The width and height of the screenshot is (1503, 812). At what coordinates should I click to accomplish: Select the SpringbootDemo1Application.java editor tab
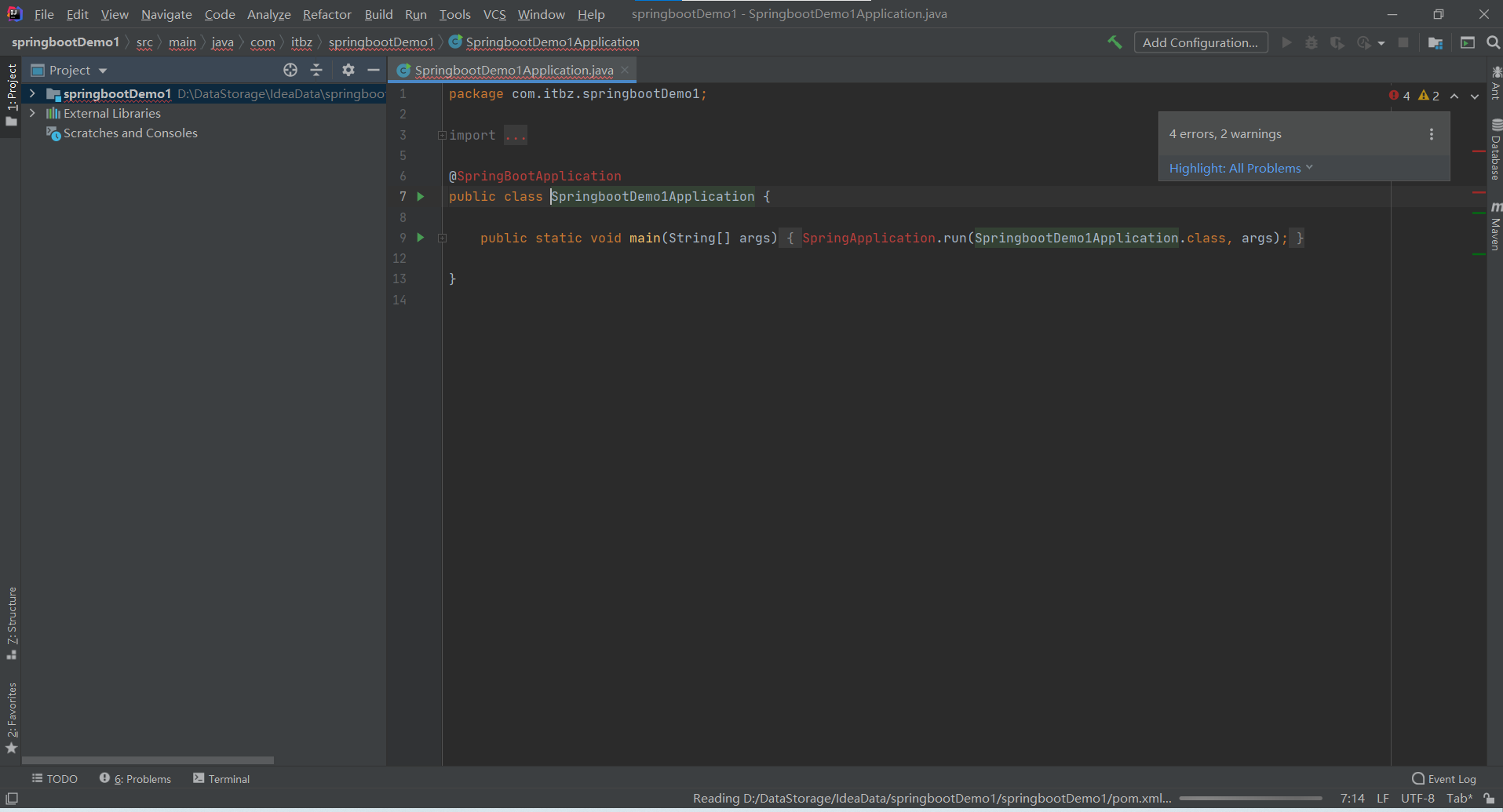pos(513,70)
